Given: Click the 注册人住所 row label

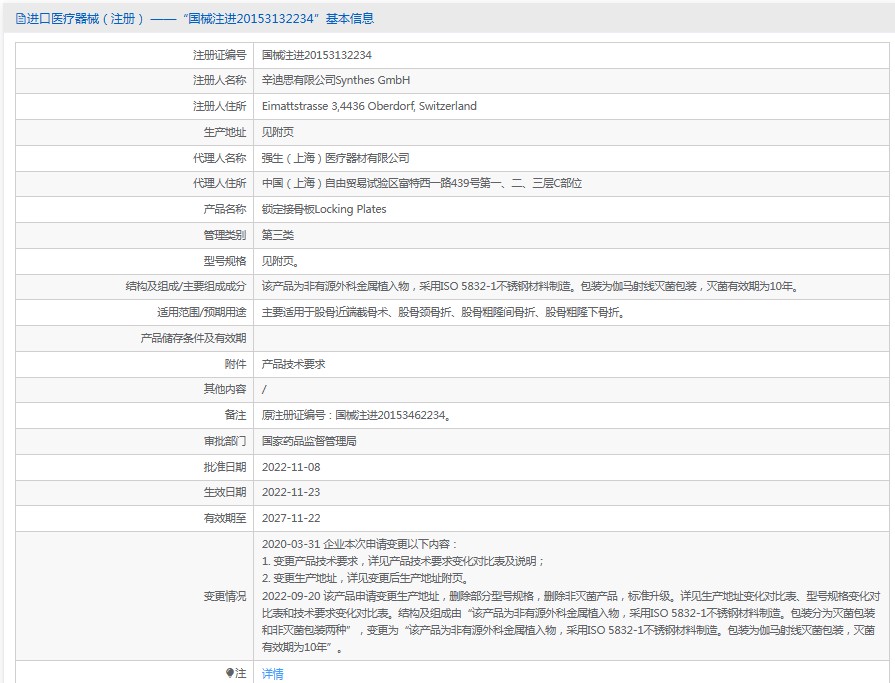Looking at the screenshot, I should (x=219, y=106).
